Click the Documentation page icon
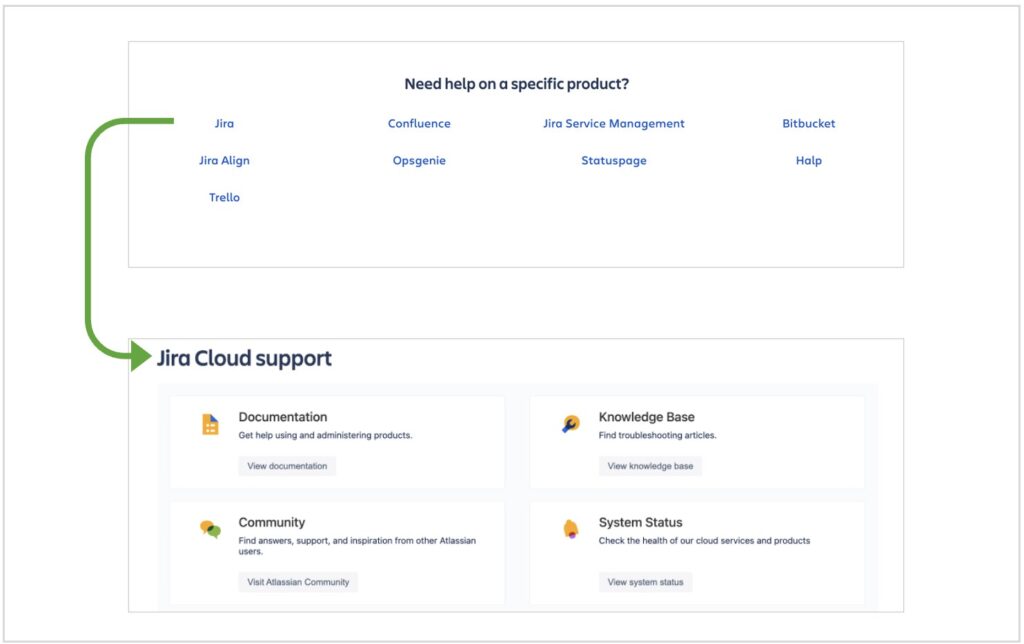The width and height of the screenshot is (1024, 644). (210, 425)
